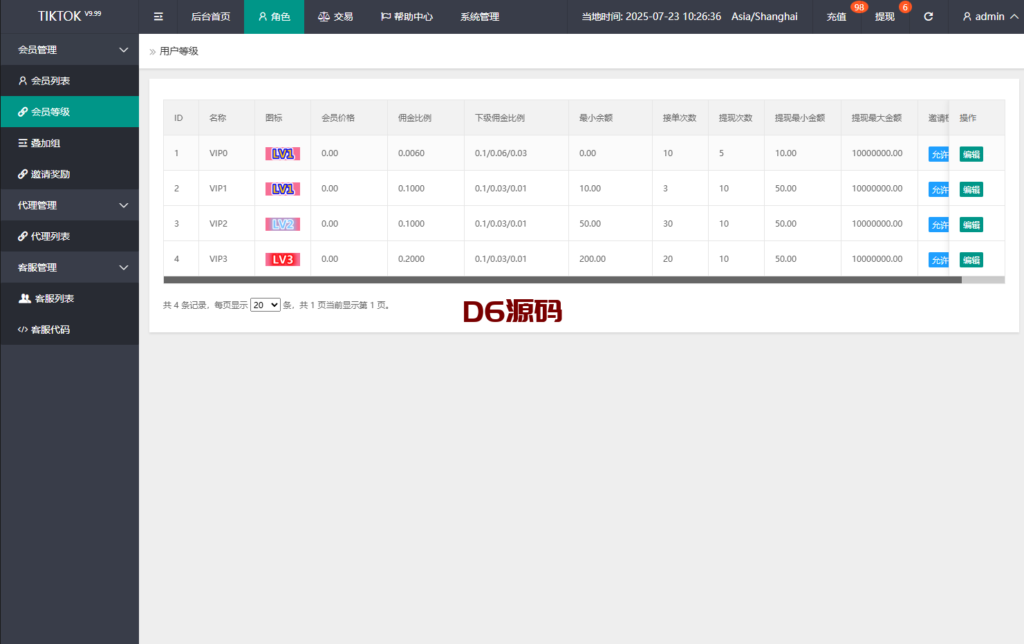This screenshot has height=644, width=1024.
Task: Click the LV2 level icon for VIP2
Action: (x=282, y=224)
